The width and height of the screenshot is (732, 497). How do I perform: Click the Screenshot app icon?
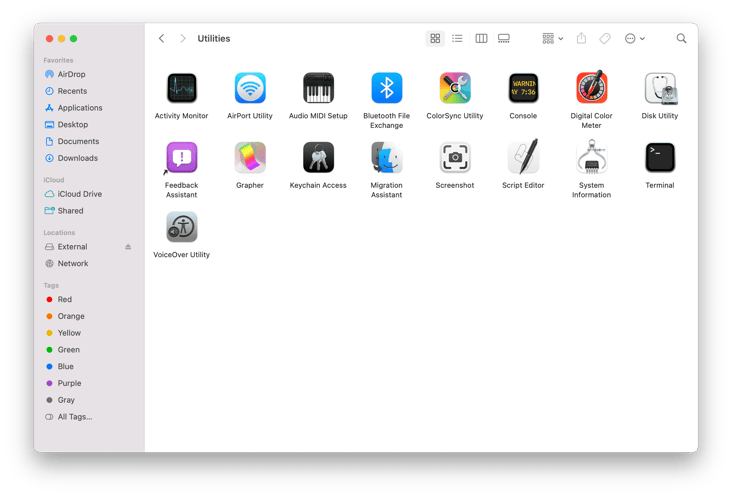(x=455, y=157)
